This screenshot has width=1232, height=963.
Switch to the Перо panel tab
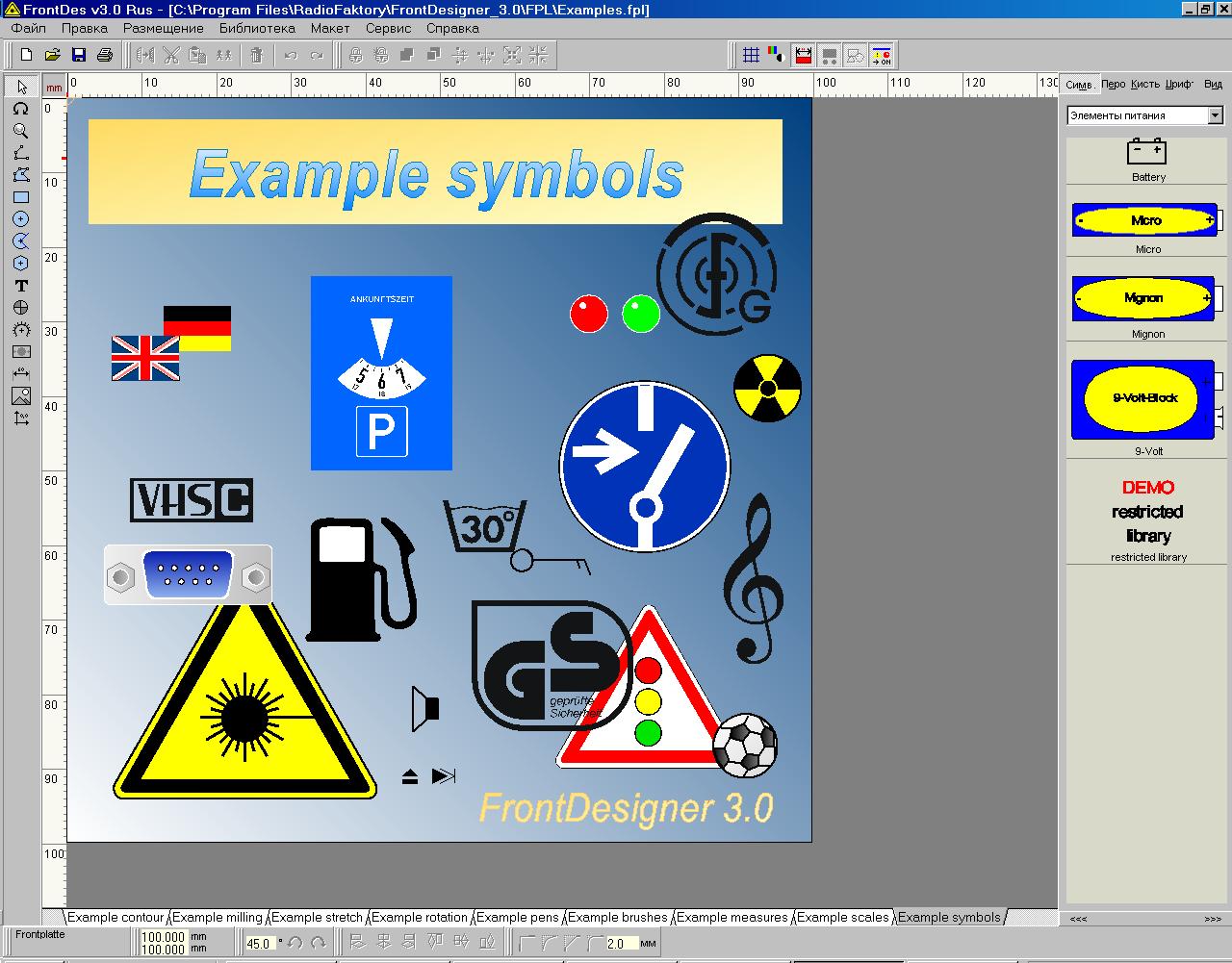(x=1114, y=85)
